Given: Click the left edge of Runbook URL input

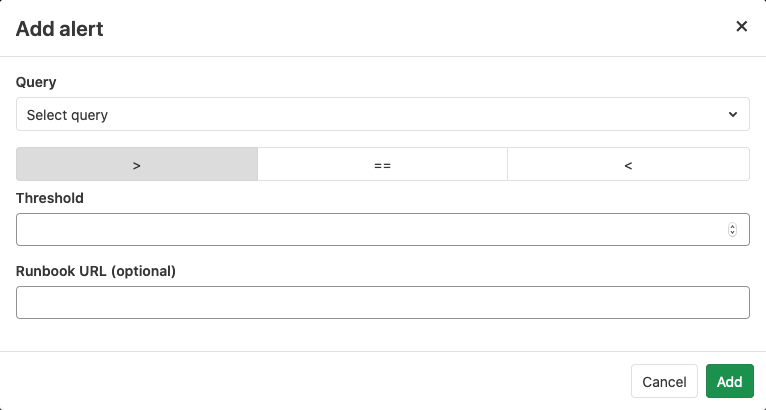Looking at the screenshot, I should (25, 302).
